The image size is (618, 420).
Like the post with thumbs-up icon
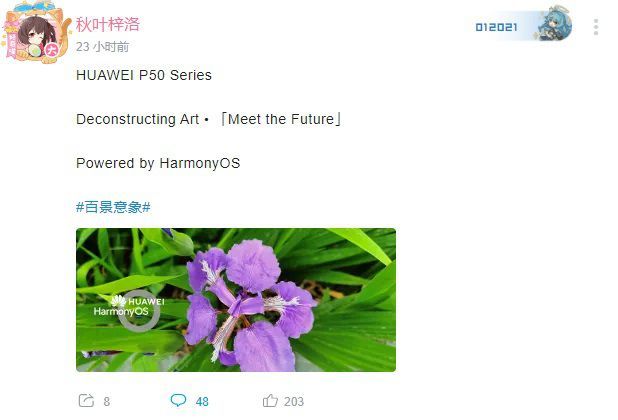tap(270, 401)
